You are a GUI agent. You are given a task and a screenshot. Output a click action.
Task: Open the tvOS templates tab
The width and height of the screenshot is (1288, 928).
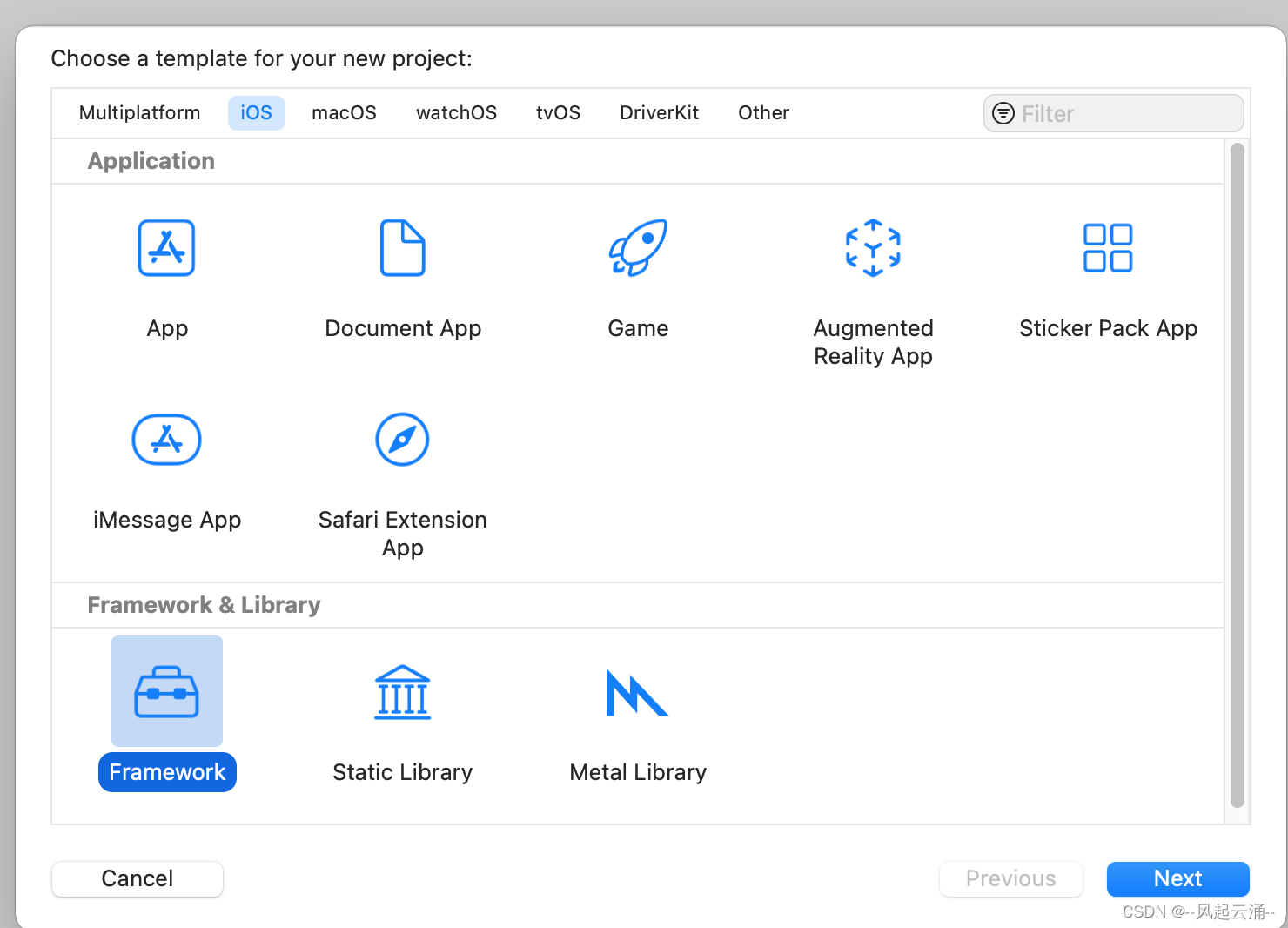coord(558,113)
